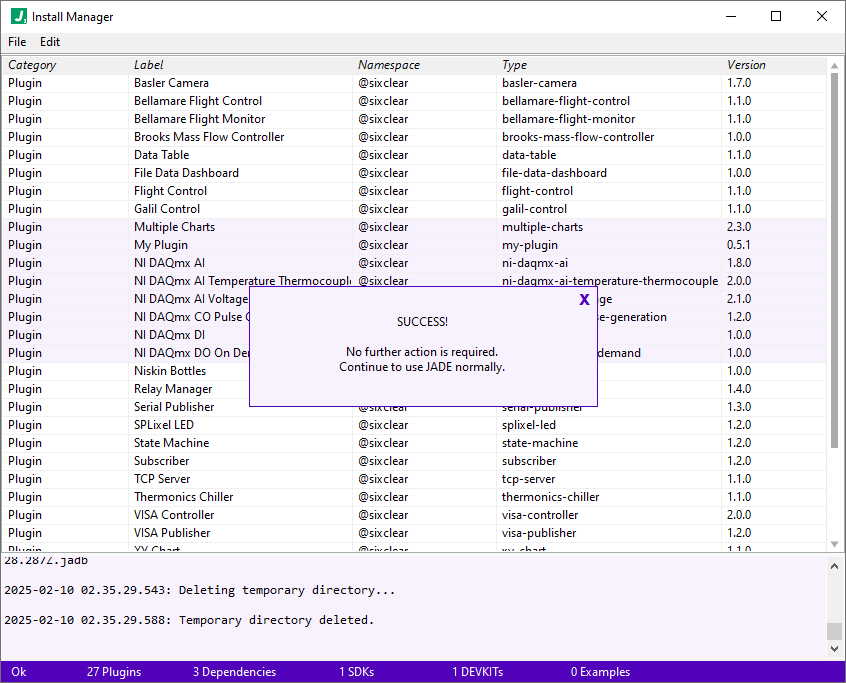Click the 3 Dependencies status item
This screenshot has height=683, width=846.
(x=234, y=671)
